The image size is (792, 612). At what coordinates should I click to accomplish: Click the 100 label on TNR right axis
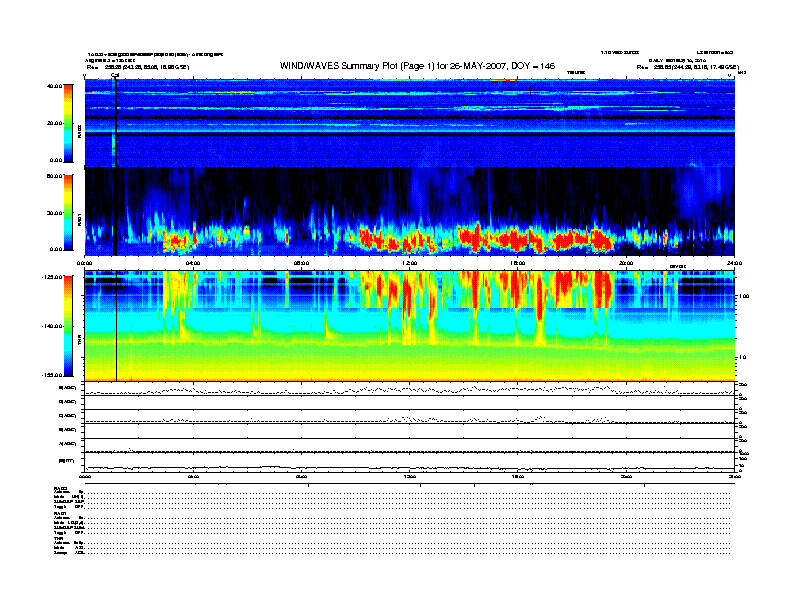coord(744,296)
